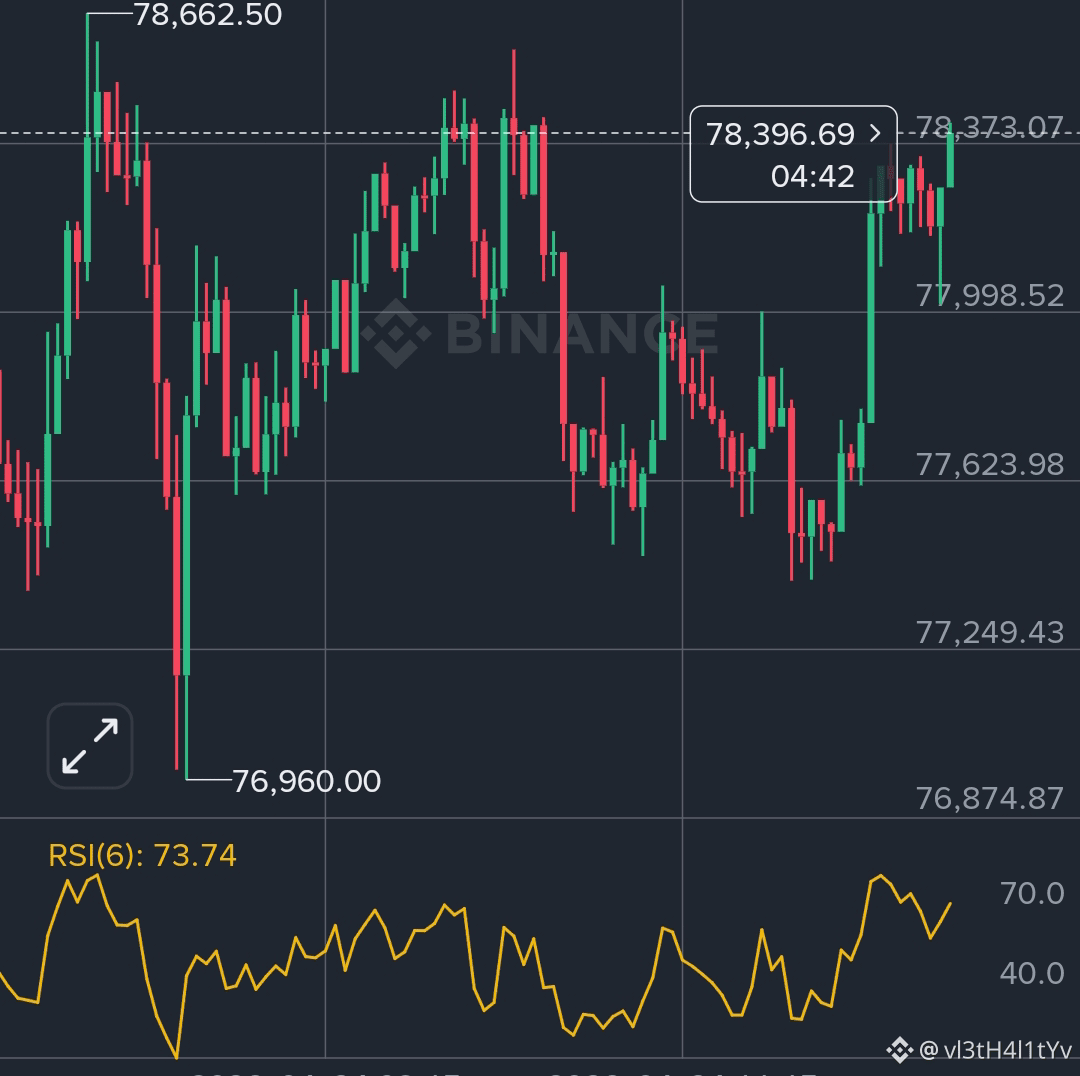The height and width of the screenshot is (1076, 1080).
Task: Click the Binance logo beside username vl3tH4l1tYv
Action: point(900,1050)
